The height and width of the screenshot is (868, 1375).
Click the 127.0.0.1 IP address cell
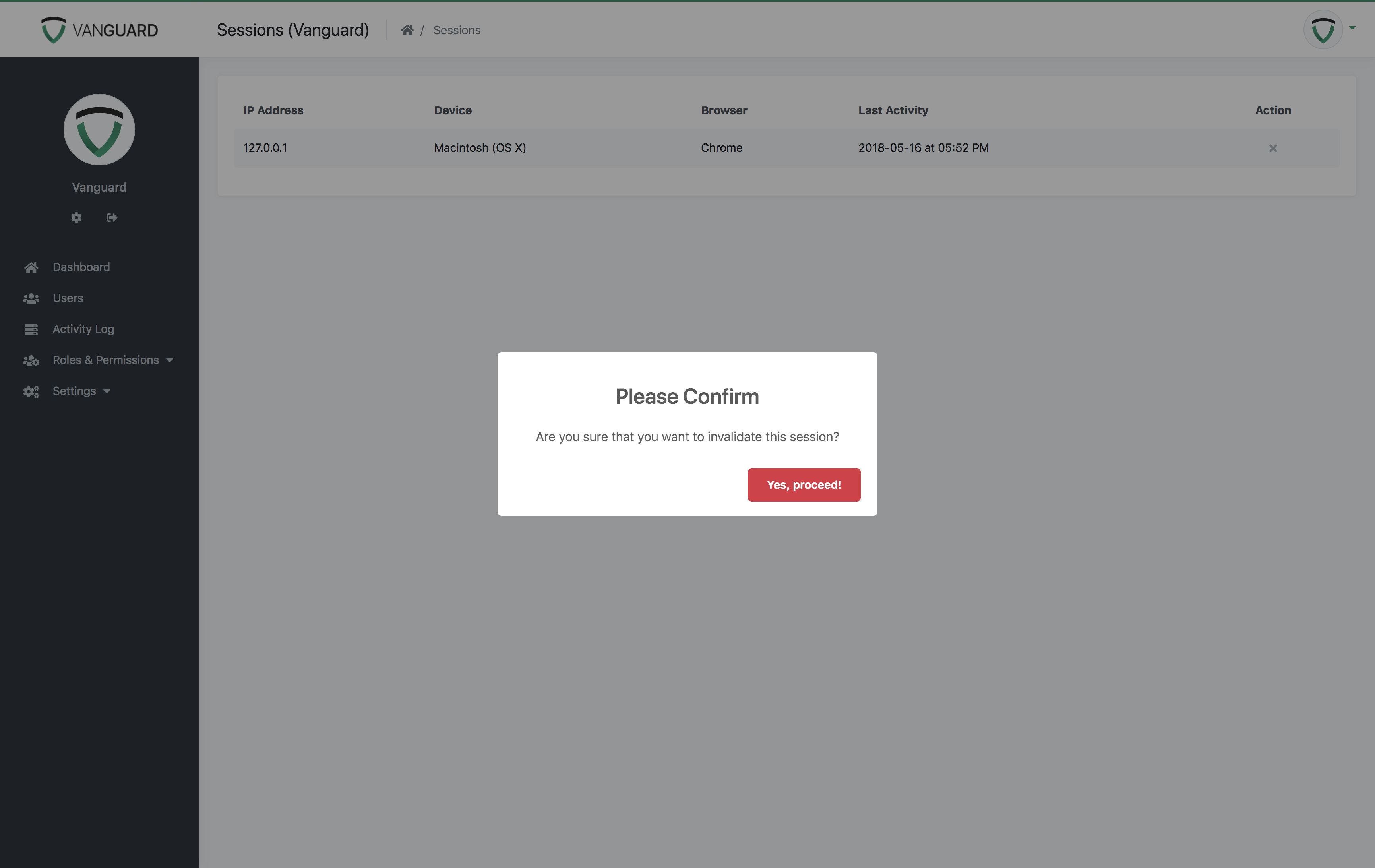pos(265,147)
